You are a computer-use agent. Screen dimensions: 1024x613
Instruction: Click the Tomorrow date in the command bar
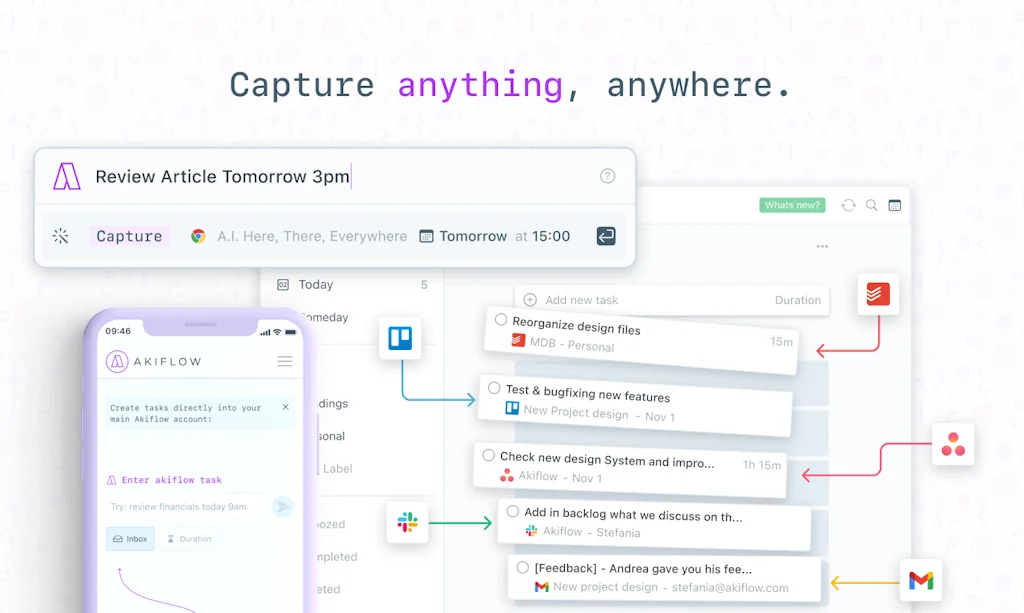click(x=473, y=236)
